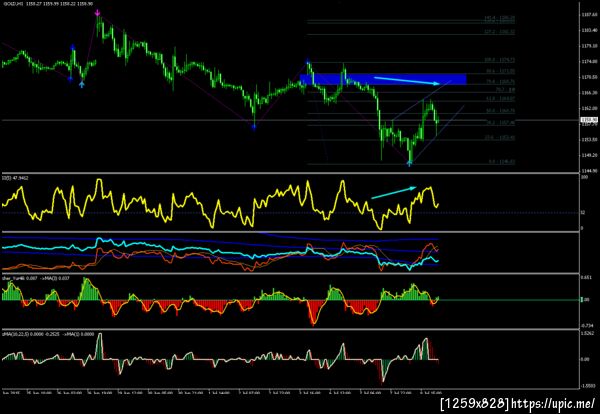The width and height of the screenshot is (600, 414).
Task: Click the RSI value label 47.9462
Action: pyautogui.click(x=17, y=178)
